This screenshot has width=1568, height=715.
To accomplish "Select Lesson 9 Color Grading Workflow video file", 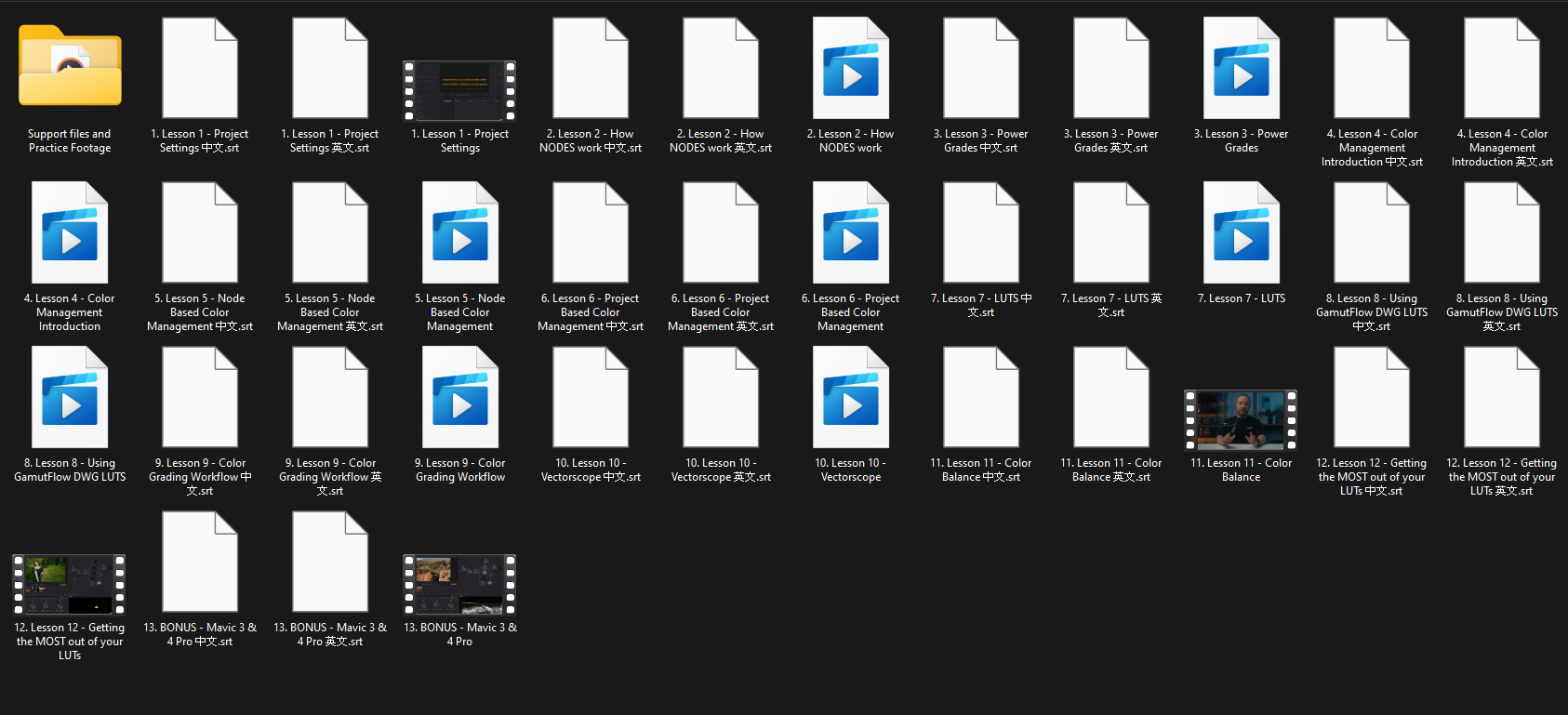I will [x=460, y=398].
